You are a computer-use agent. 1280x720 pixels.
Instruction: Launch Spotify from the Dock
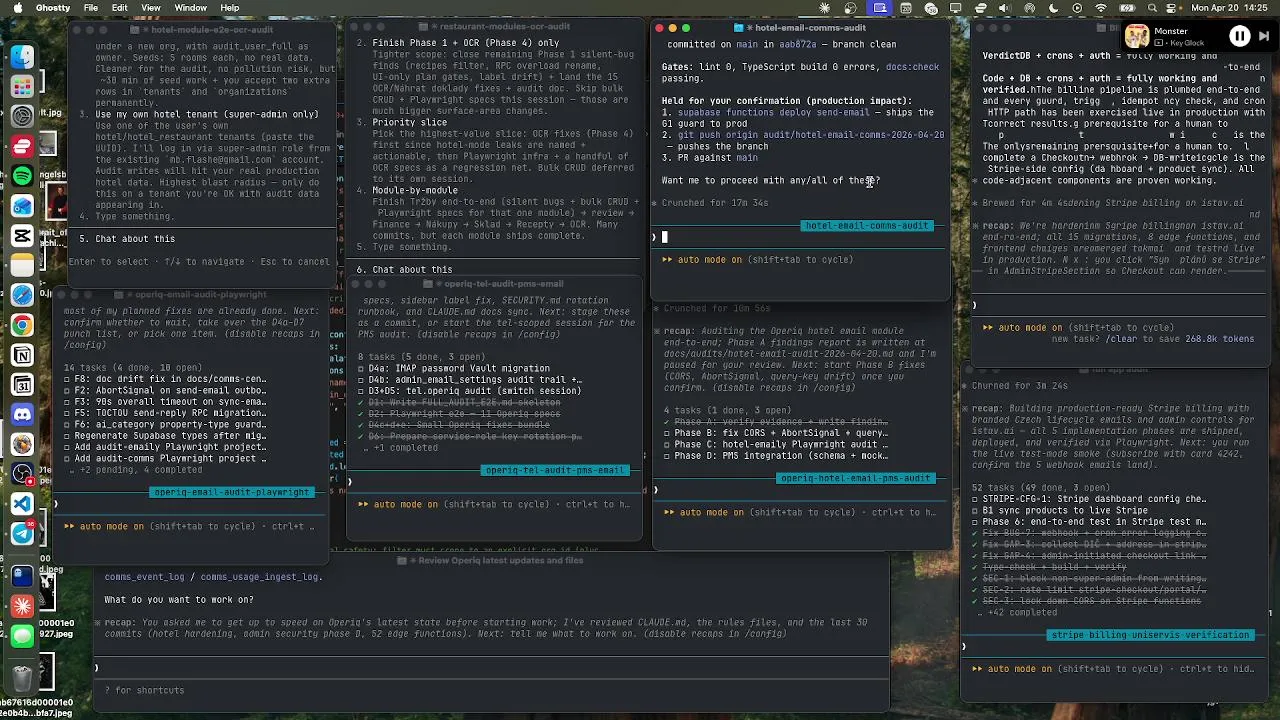22,176
